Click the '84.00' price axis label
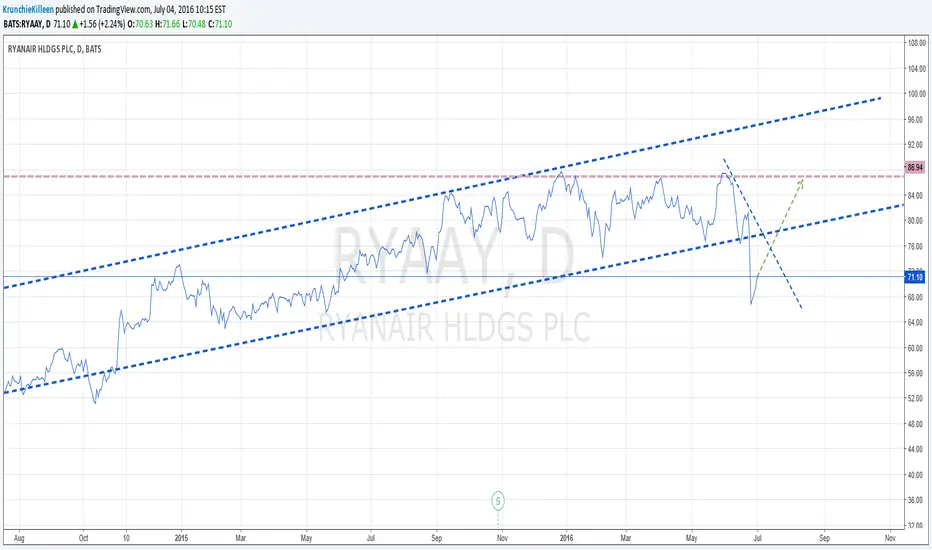This screenshot has width=932, height=550. tap(915, 196)
